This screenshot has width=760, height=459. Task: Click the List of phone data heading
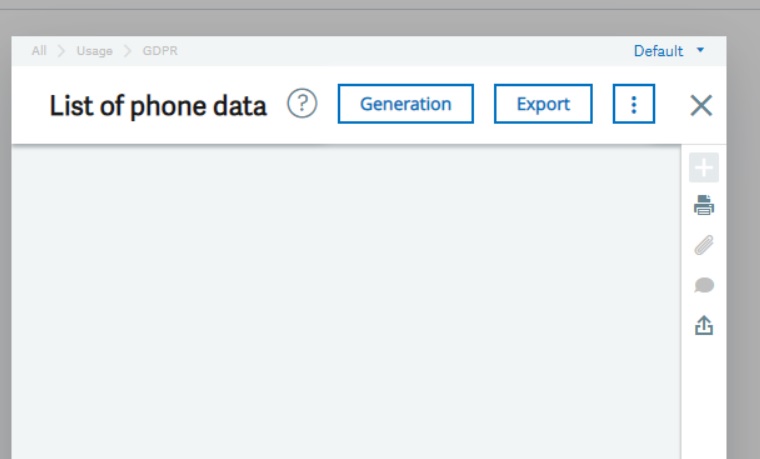tap(158, 105)
